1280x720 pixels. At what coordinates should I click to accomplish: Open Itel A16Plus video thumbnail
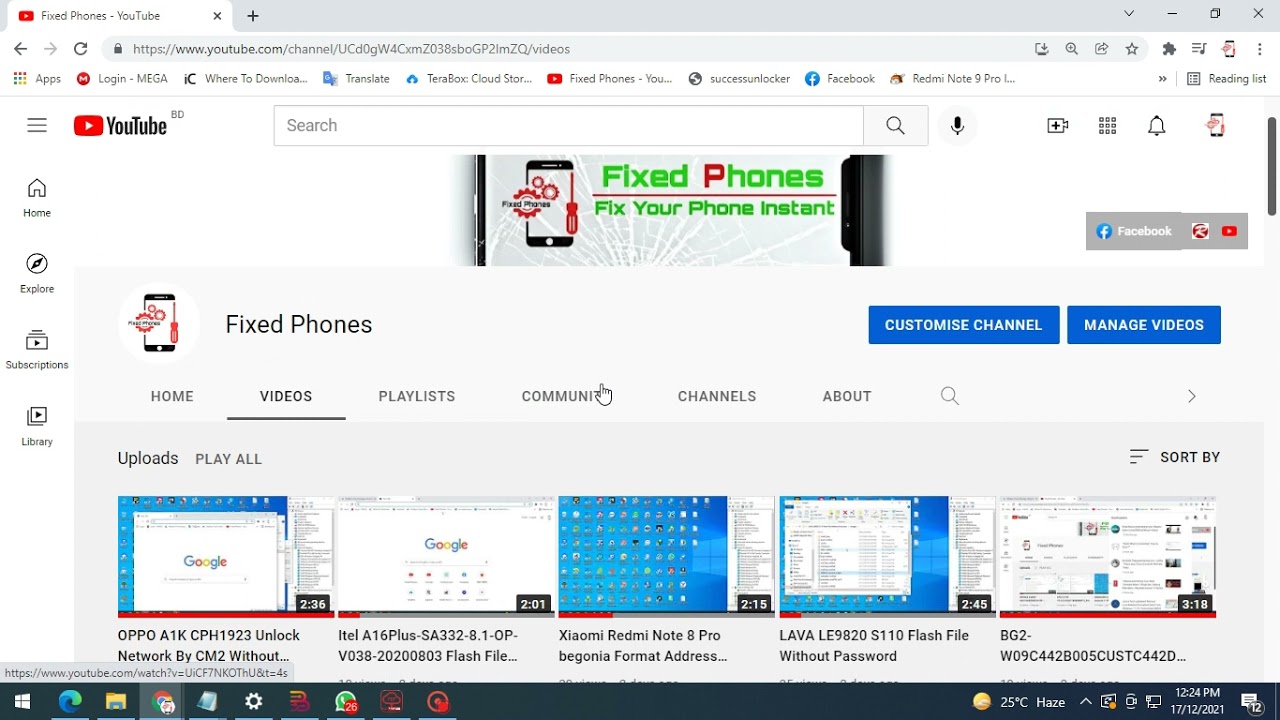coord(446,556)
